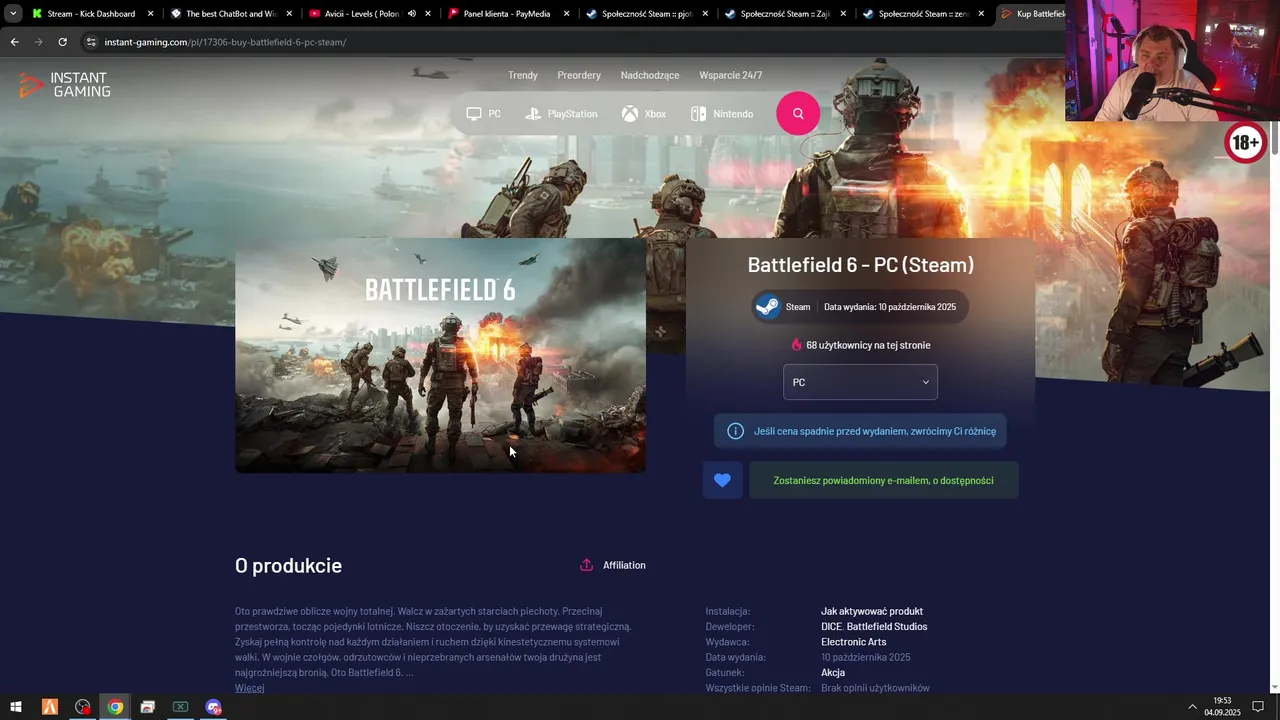Click the browser back arrow
This screenshot has height=720, width=1280.
(x=14, y=42)
